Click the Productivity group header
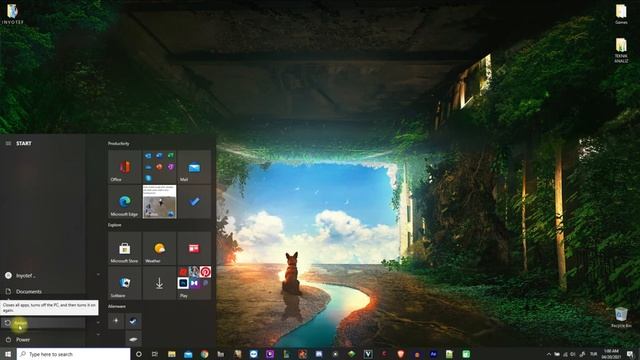The width and height of the screenshot is (640, 360). [118, 143]
